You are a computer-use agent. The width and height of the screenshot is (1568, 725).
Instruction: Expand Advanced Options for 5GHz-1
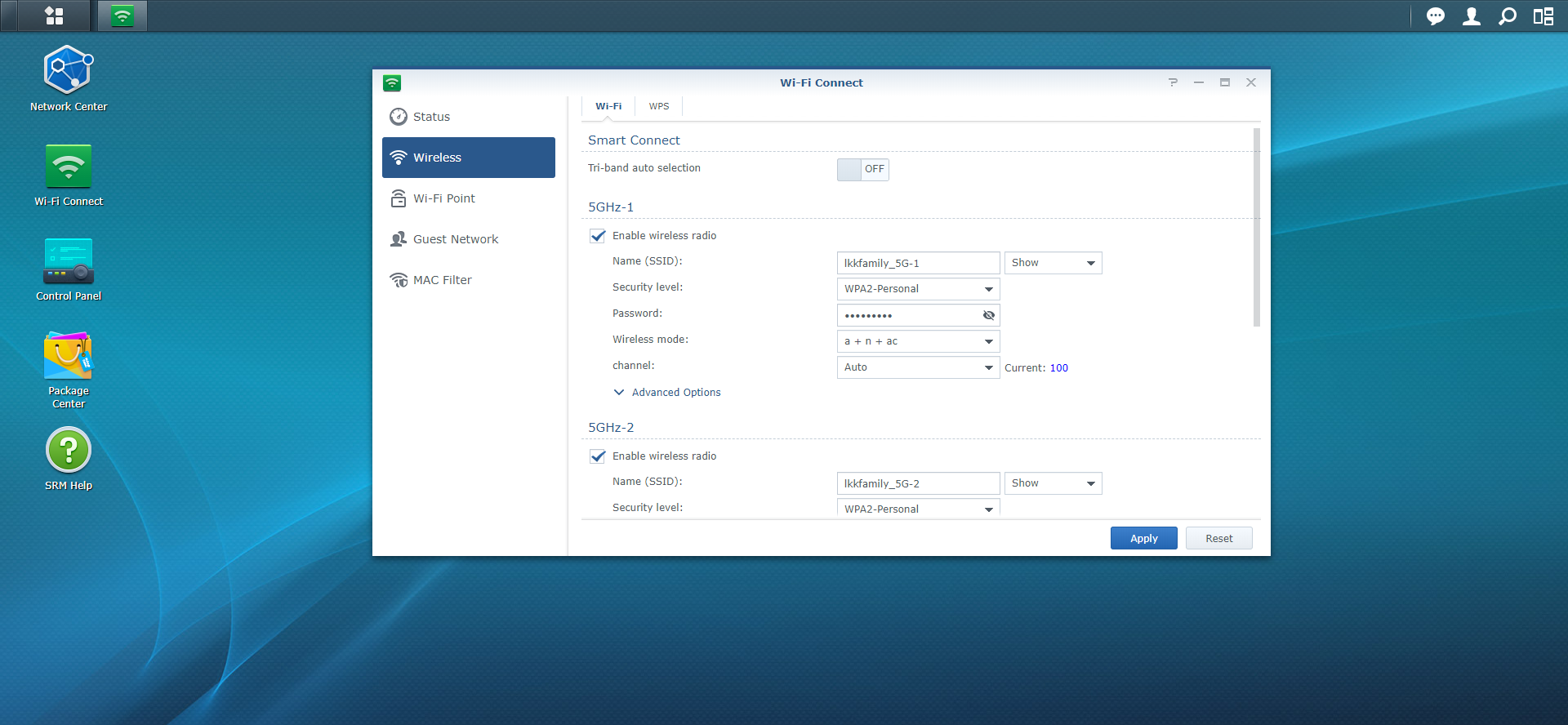pos(667,393)
